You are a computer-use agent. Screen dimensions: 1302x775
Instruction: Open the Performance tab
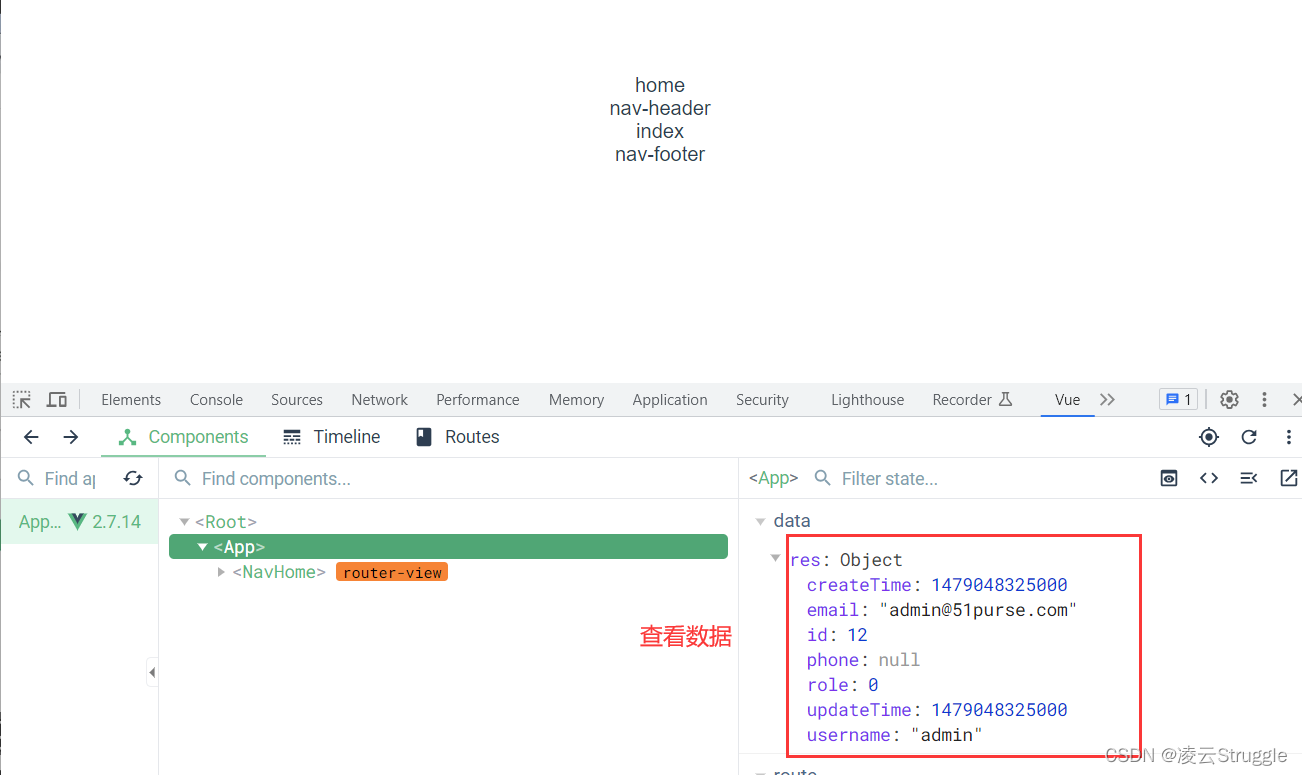(x=478, y=399)
